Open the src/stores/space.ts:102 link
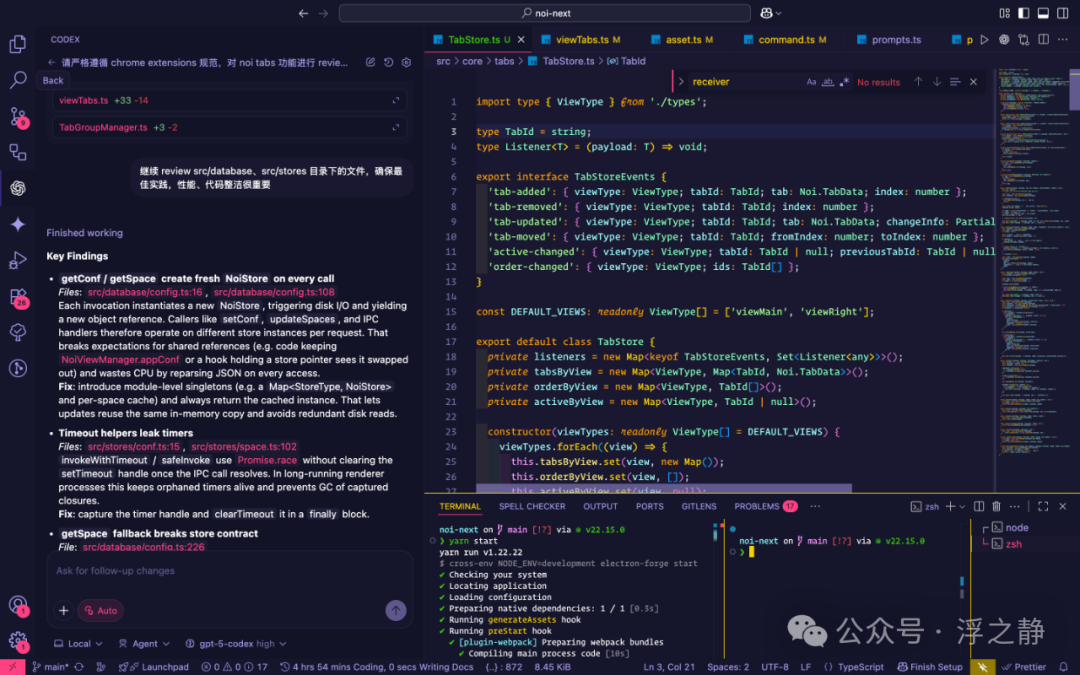1080x675 pixels. click(x=244, y=446)
